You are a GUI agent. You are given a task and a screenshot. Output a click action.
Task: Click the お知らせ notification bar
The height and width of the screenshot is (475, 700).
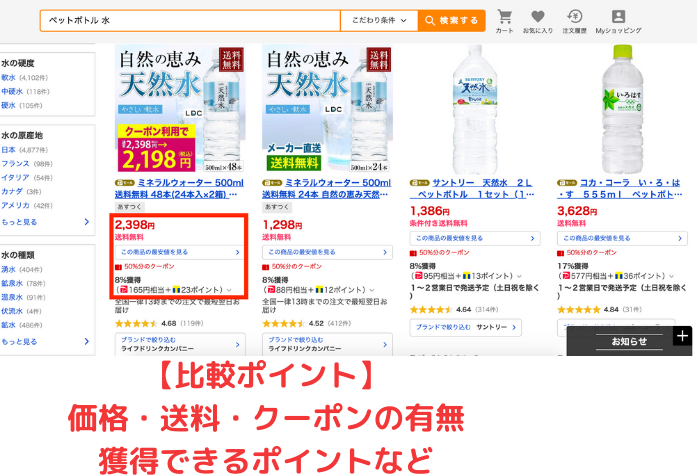click(x=629, y=342)
